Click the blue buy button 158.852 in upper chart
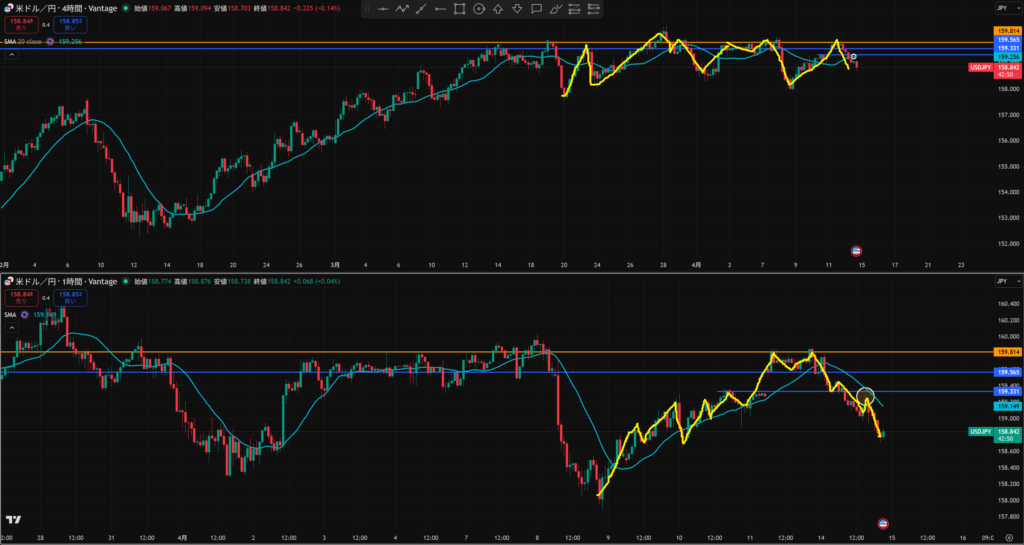This screenshot has height=545, width=1024. (x=71, y=24)
